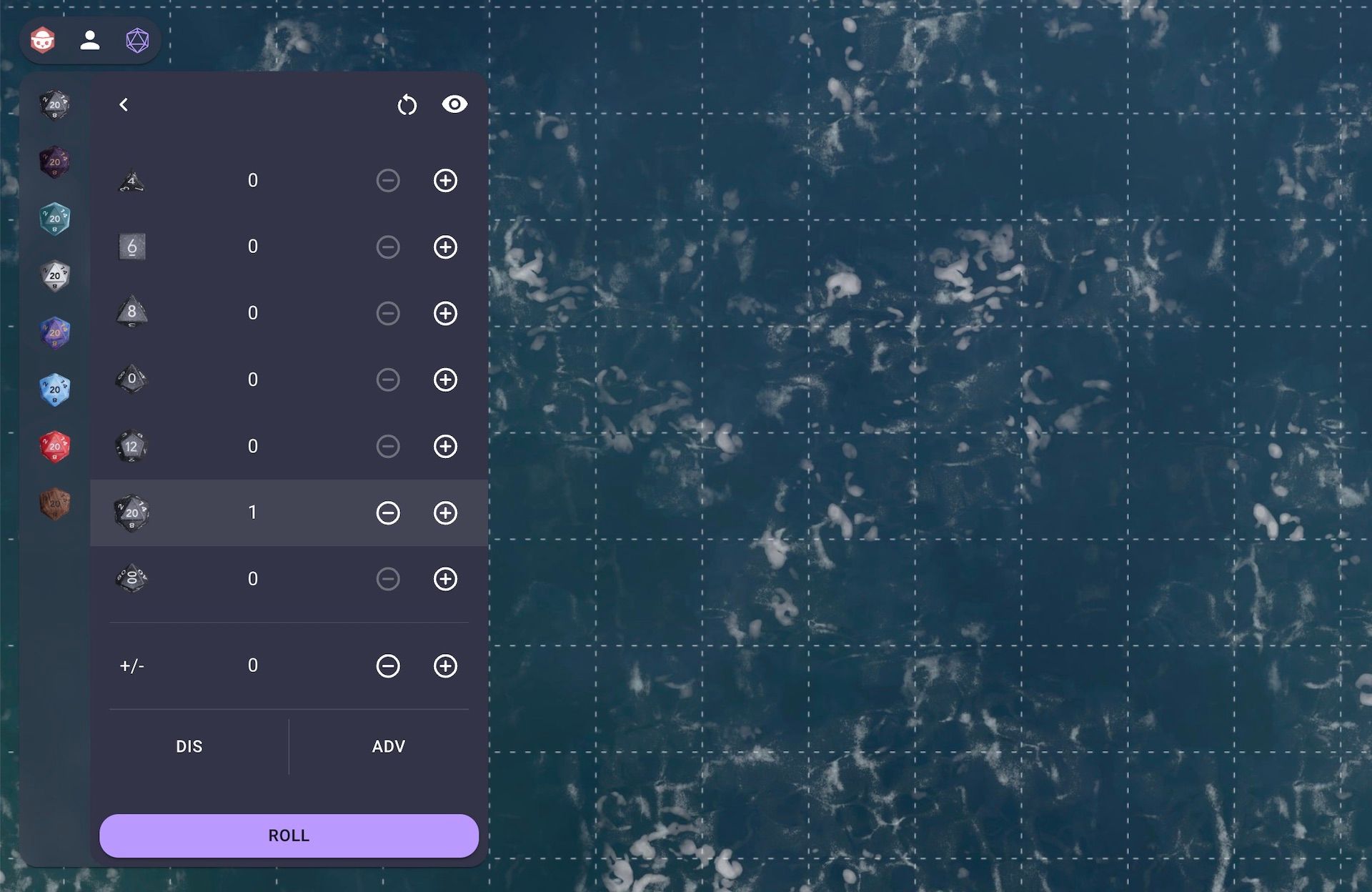The height and width of the screenshot is (892, 1372).
Task: Enable disadvantage with DIS
Action: point(189,746)
